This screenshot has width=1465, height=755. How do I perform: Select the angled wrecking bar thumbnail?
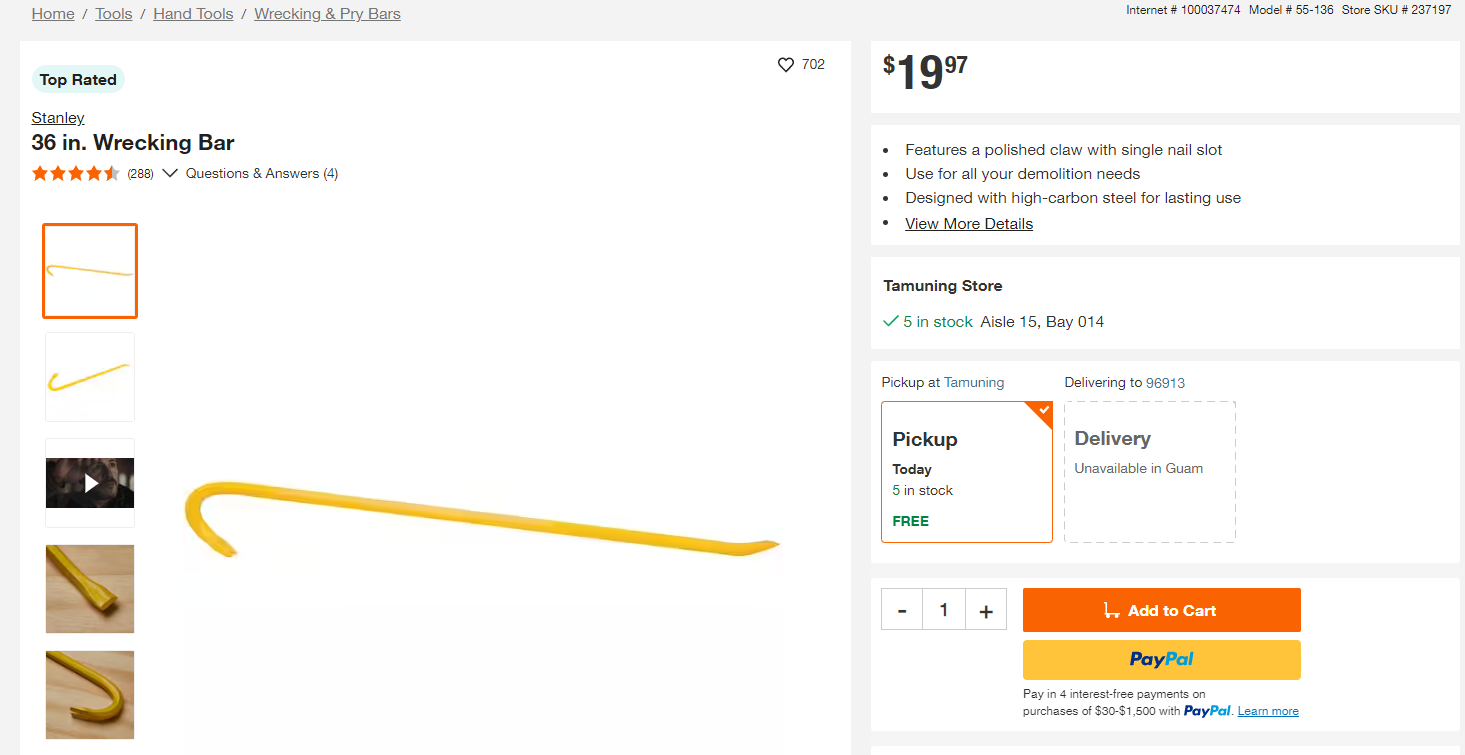90,377
